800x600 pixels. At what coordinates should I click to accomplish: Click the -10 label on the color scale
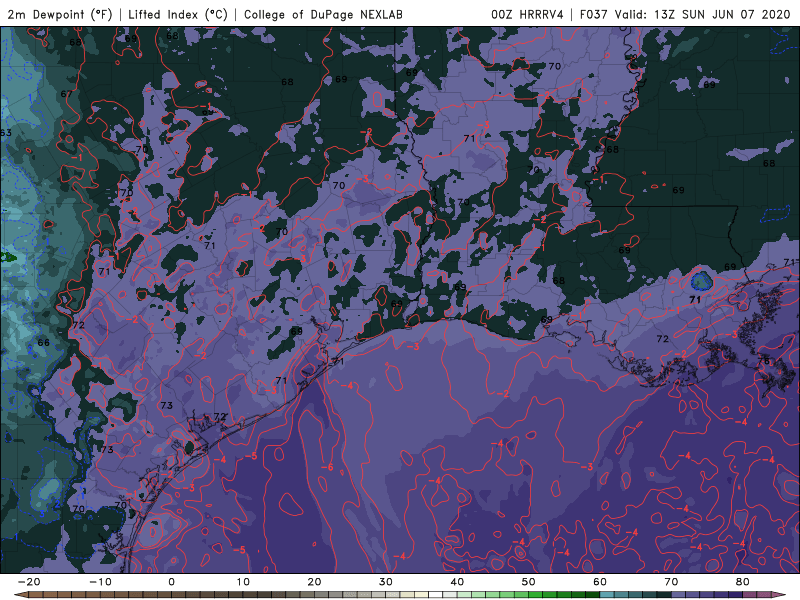pyautogui.click(x=101, y=582)
